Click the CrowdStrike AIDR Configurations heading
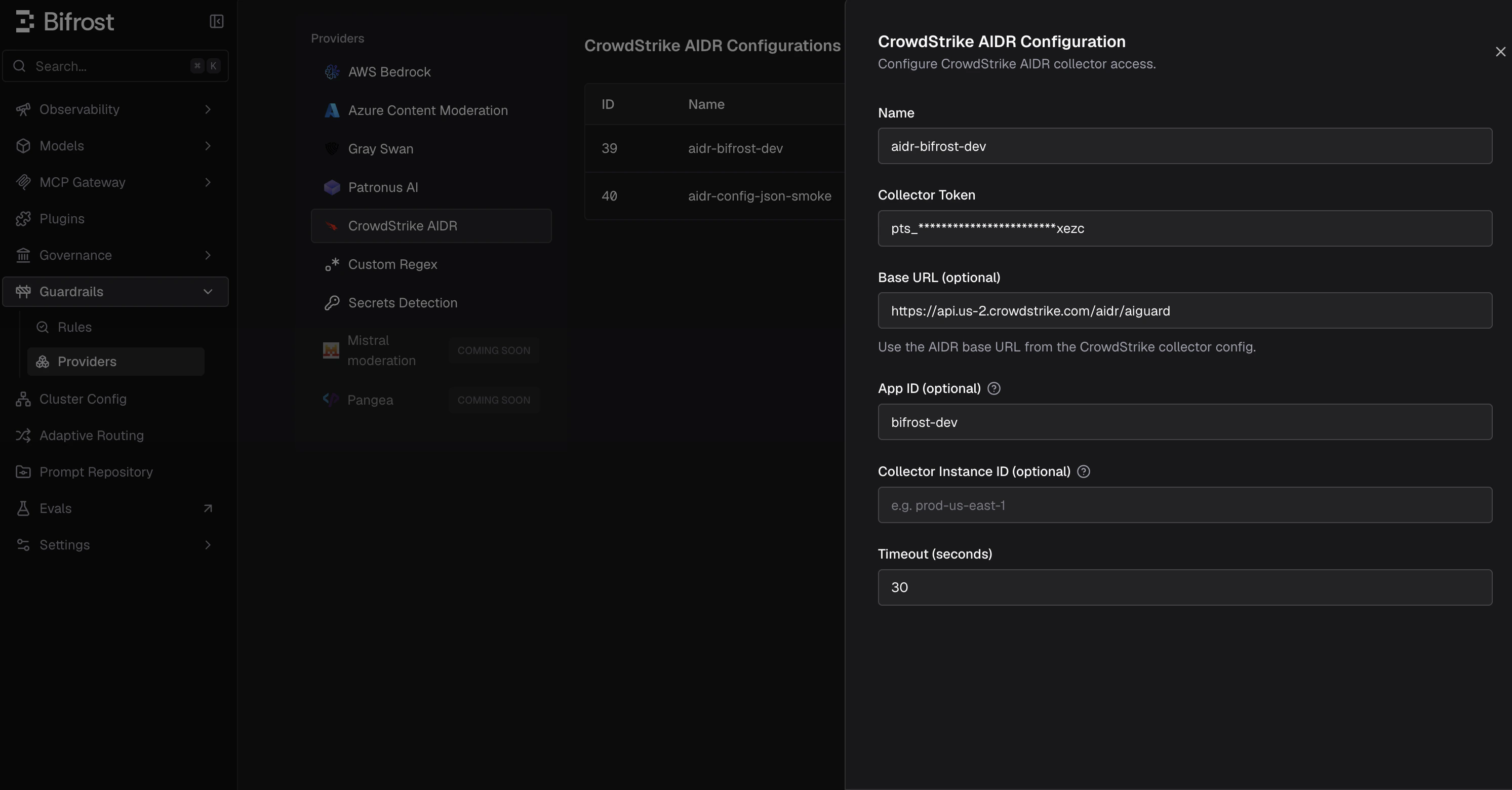 pos(712,45)
